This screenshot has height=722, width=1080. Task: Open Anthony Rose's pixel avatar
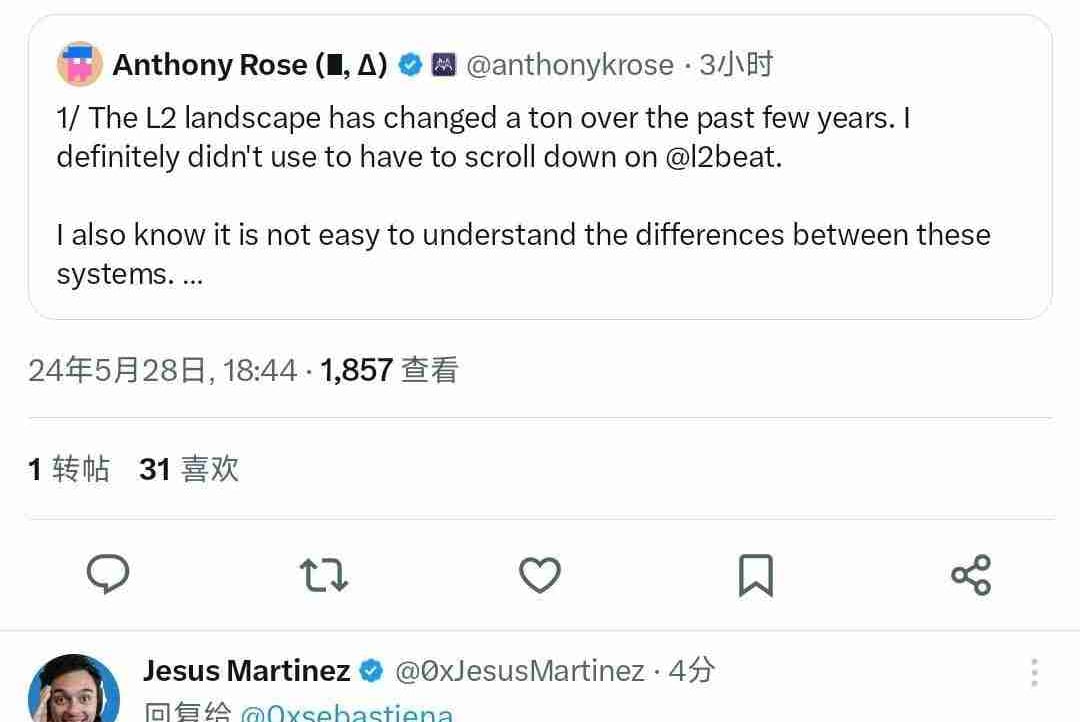[80, 65]
